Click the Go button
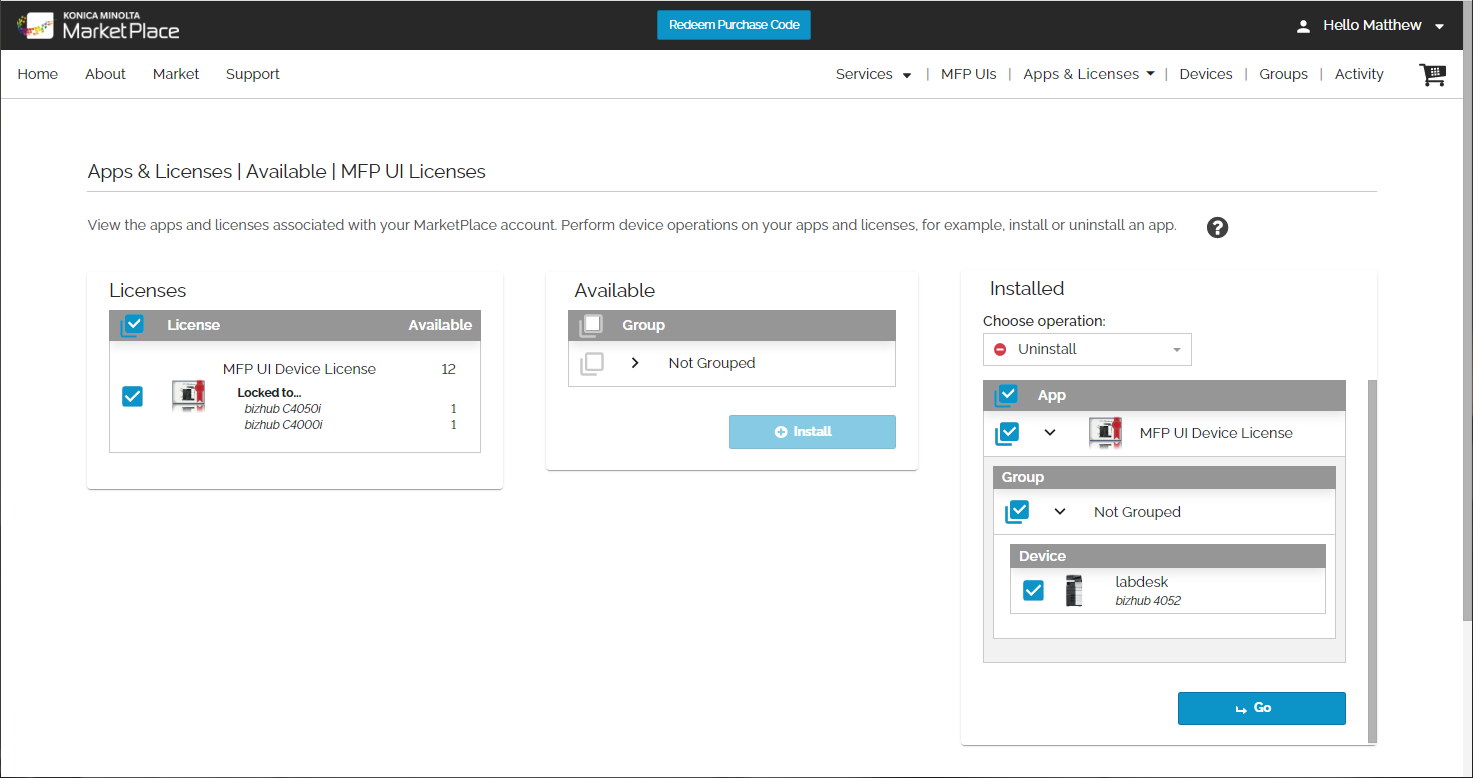 1262,708
